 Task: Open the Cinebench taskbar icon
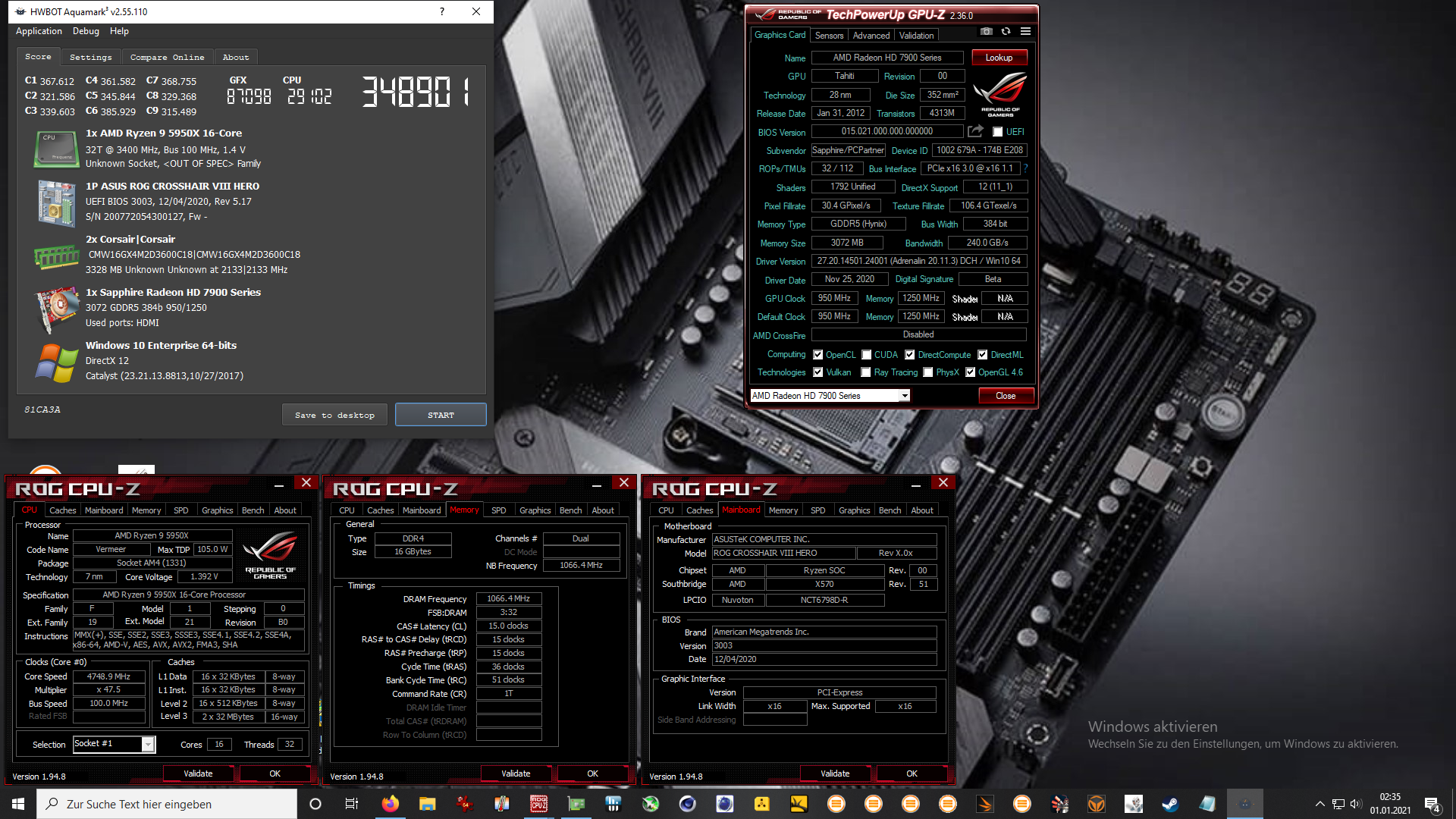pos(688,804)
